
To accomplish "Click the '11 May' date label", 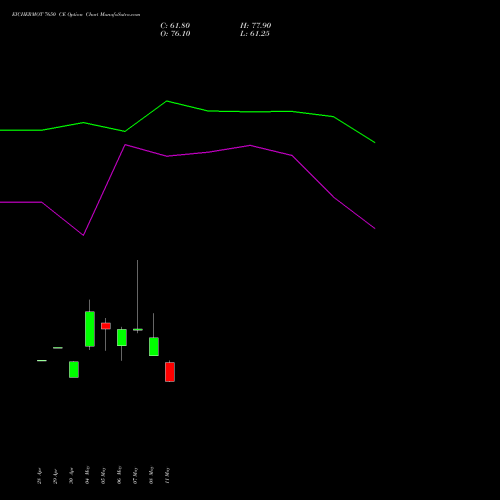I will pyautogui.click(x=167, y=475).
